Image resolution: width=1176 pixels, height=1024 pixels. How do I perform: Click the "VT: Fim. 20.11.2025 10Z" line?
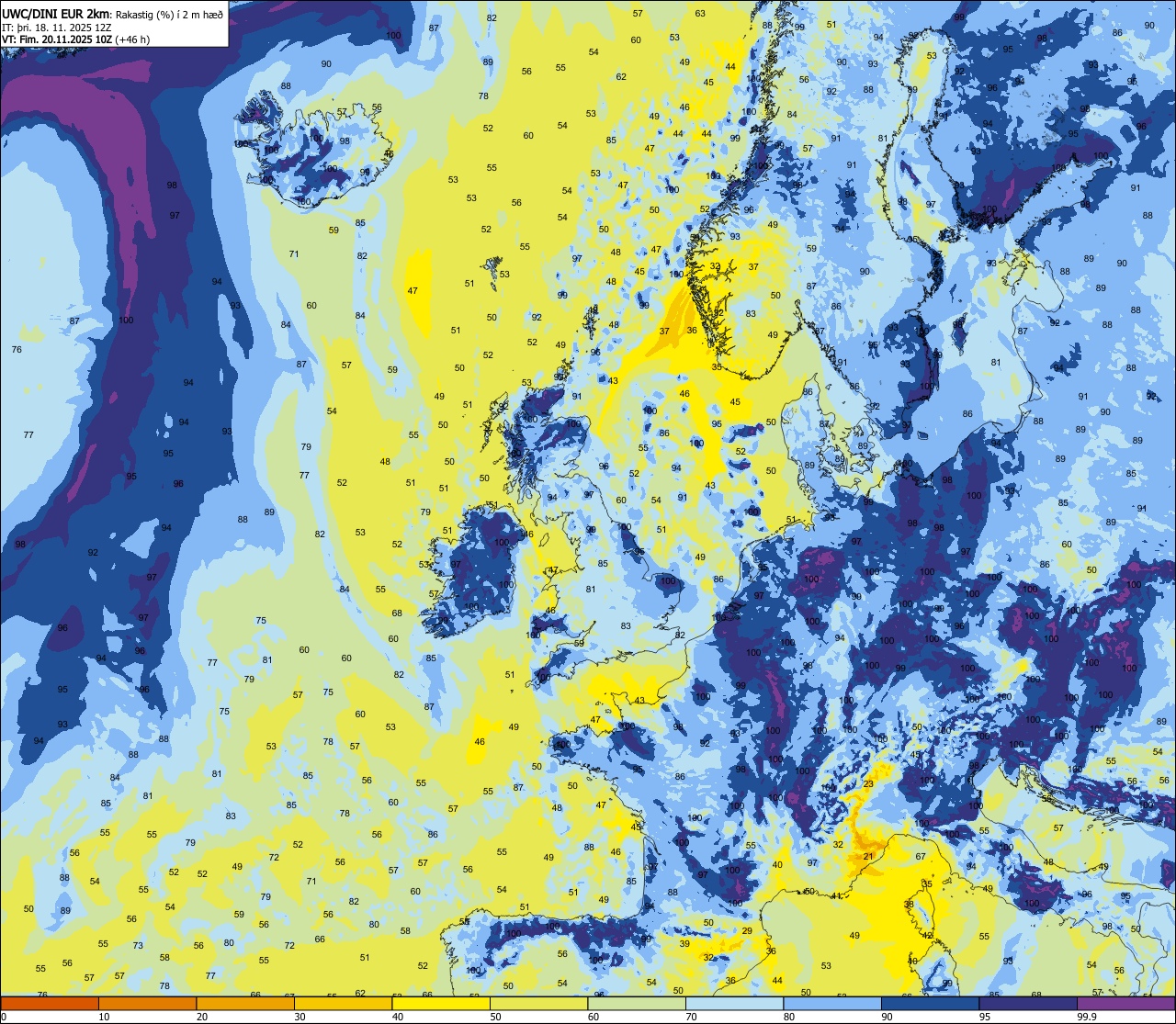point(57,39)
